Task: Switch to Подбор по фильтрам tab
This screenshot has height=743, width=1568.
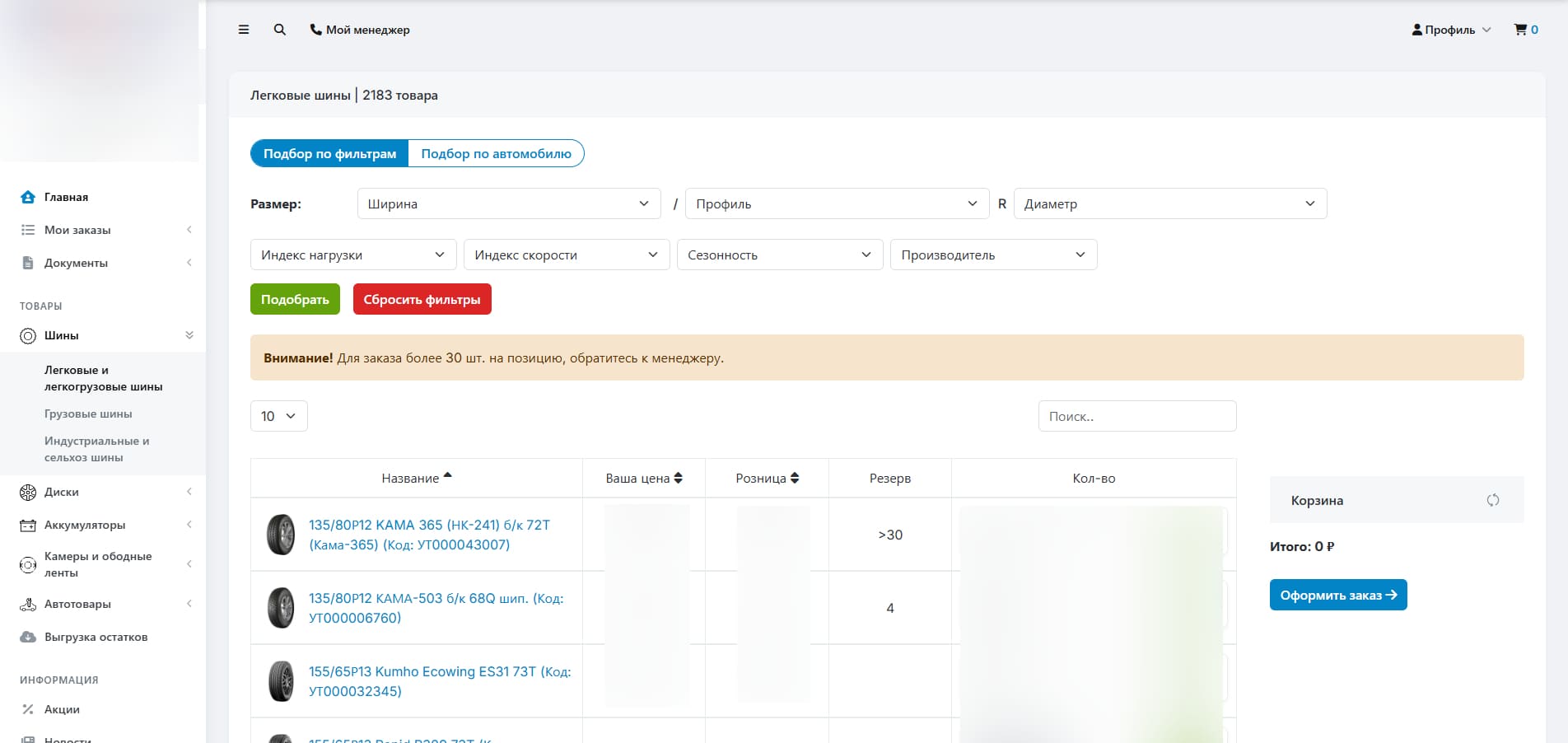Action: click(329, 154)
